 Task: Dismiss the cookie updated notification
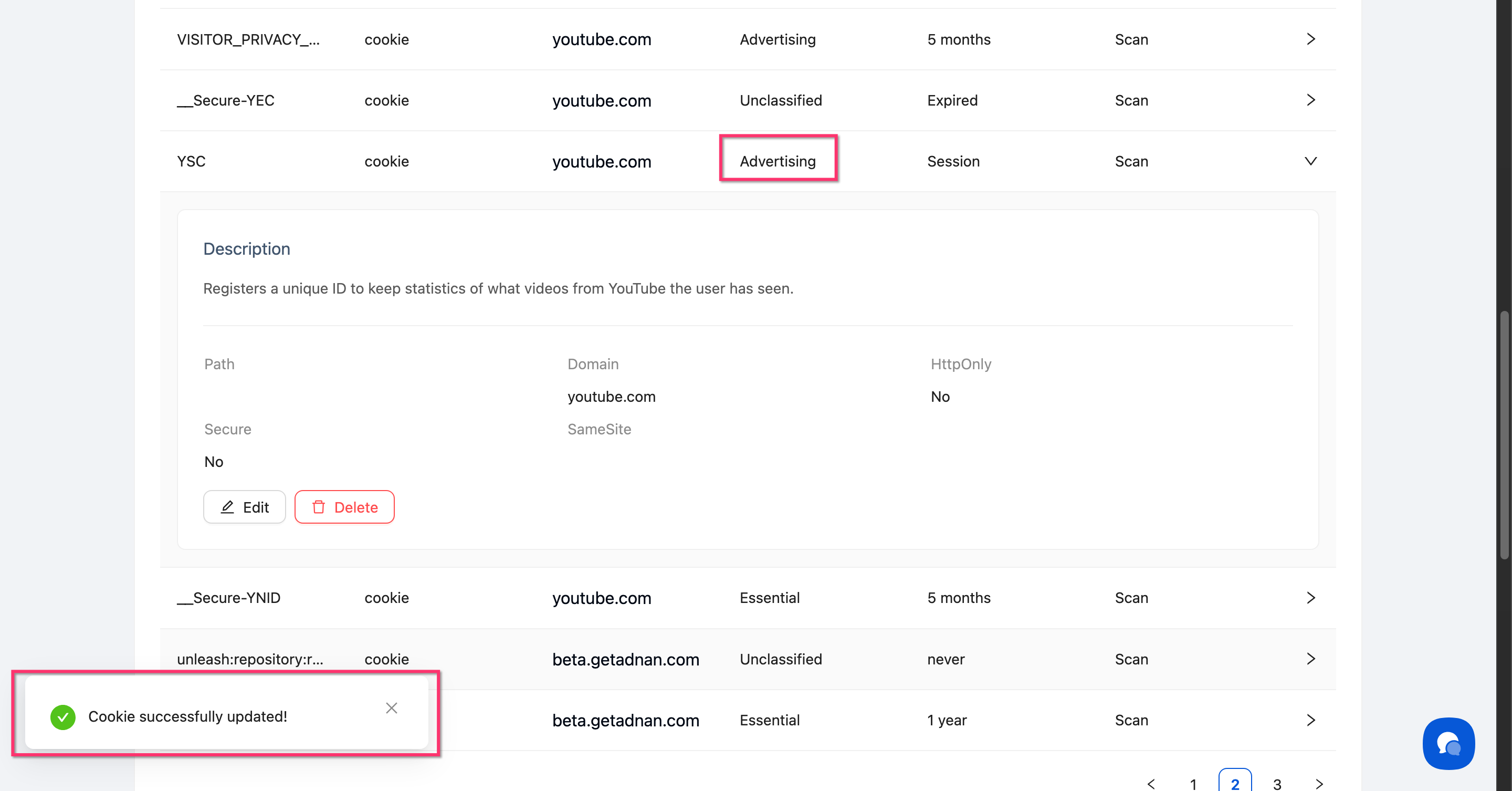pos(392,707)
